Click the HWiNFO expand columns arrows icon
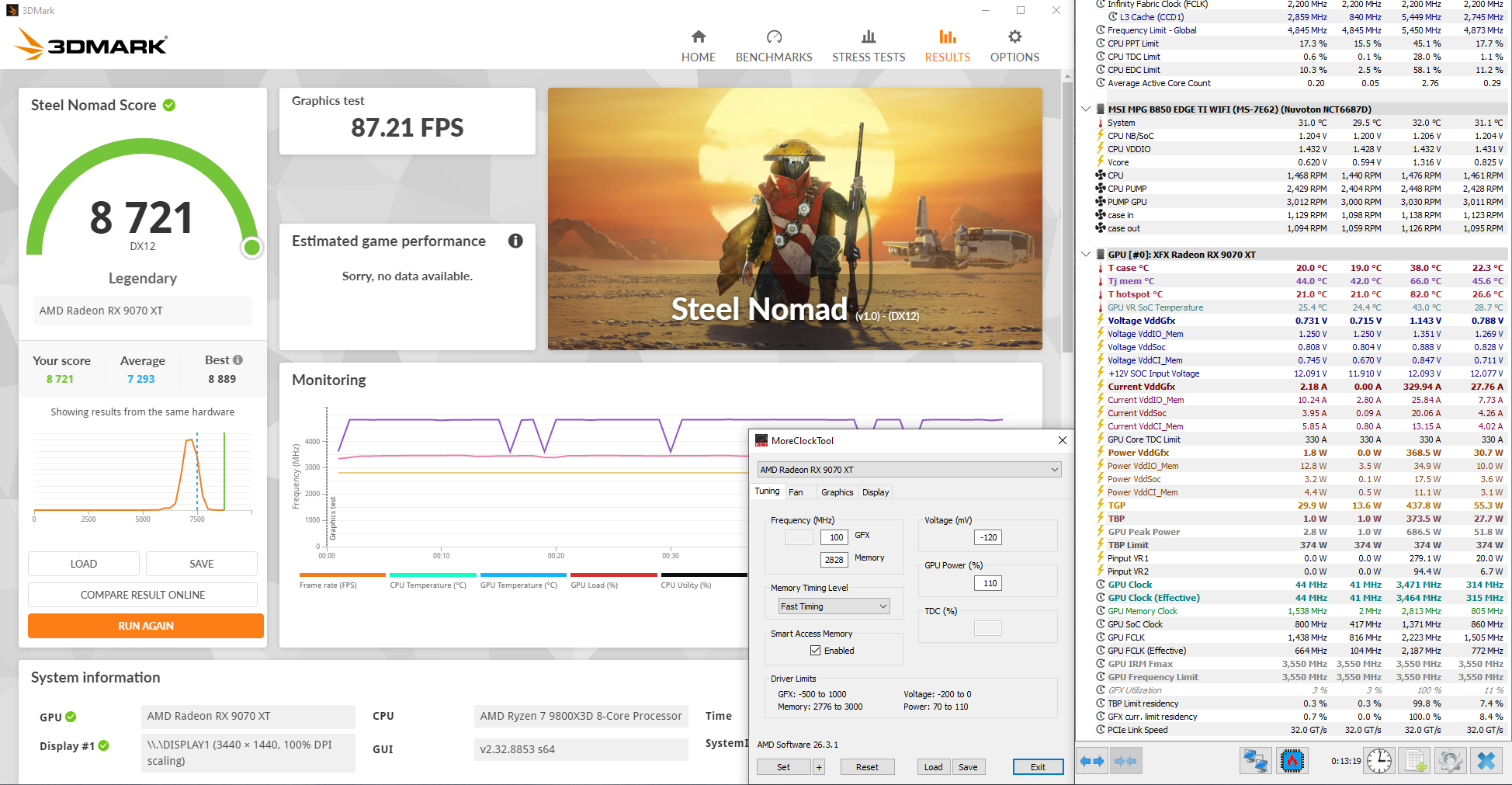1512x785 pixels. 1092,761
